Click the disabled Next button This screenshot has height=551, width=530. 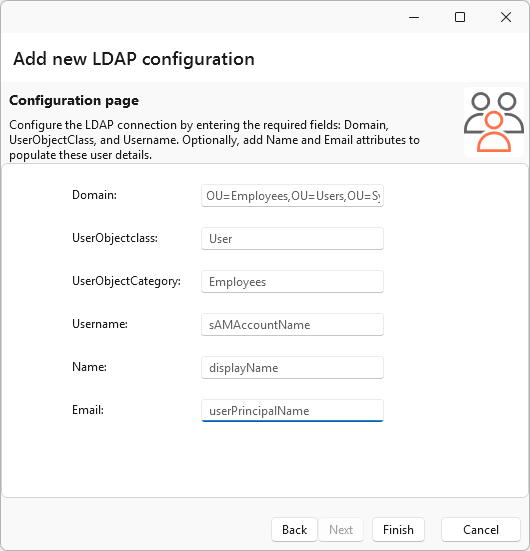coord(341,530)
